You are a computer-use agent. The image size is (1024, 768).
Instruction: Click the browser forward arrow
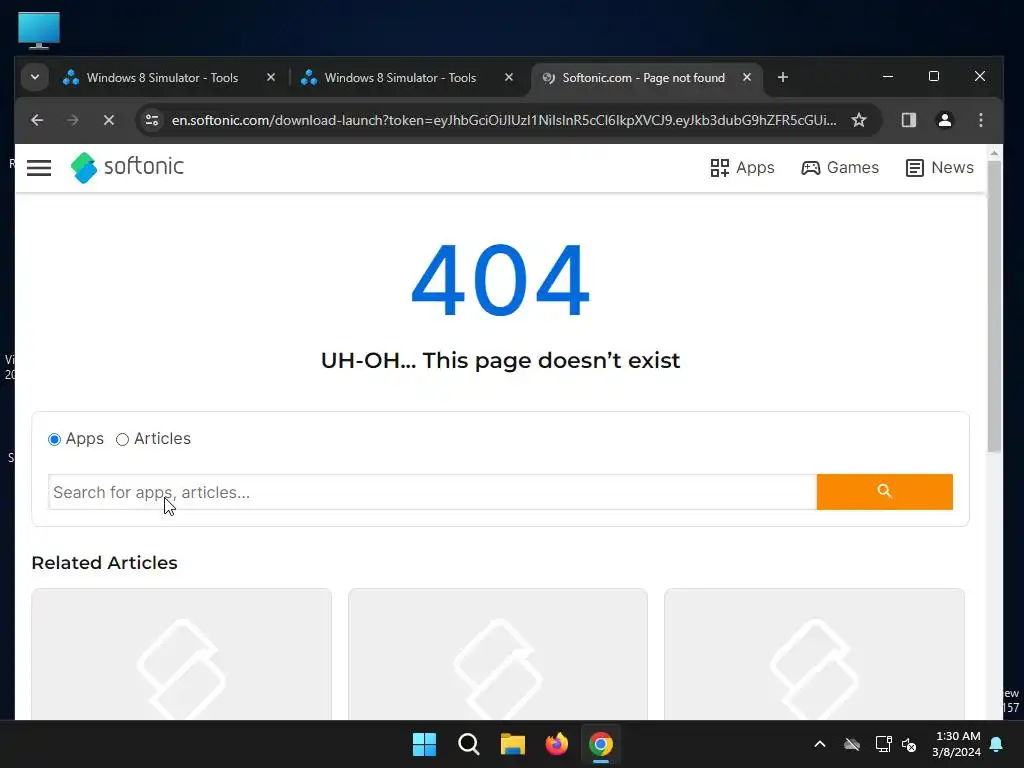pyautogui.click(x=73, y=120)
